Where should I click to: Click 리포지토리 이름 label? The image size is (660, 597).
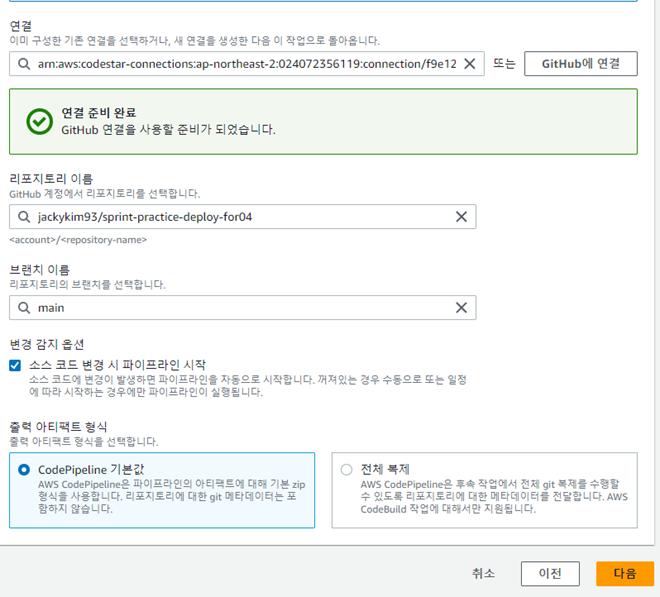click(x=51, y=179)
